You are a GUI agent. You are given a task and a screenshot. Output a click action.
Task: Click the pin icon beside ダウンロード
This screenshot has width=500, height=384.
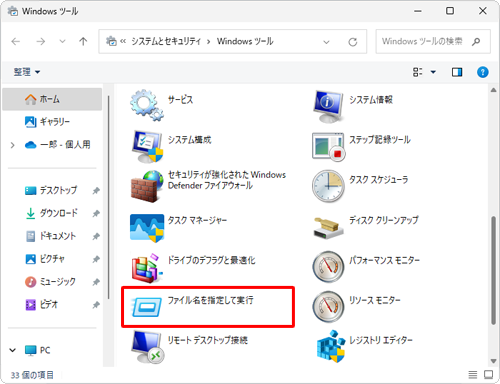pos(96,213)
